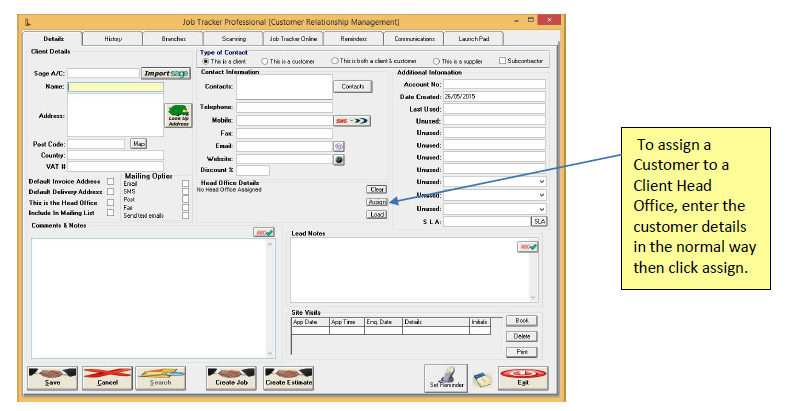Click the email @ icon beside Email field
804x411 pixels.
338,146
